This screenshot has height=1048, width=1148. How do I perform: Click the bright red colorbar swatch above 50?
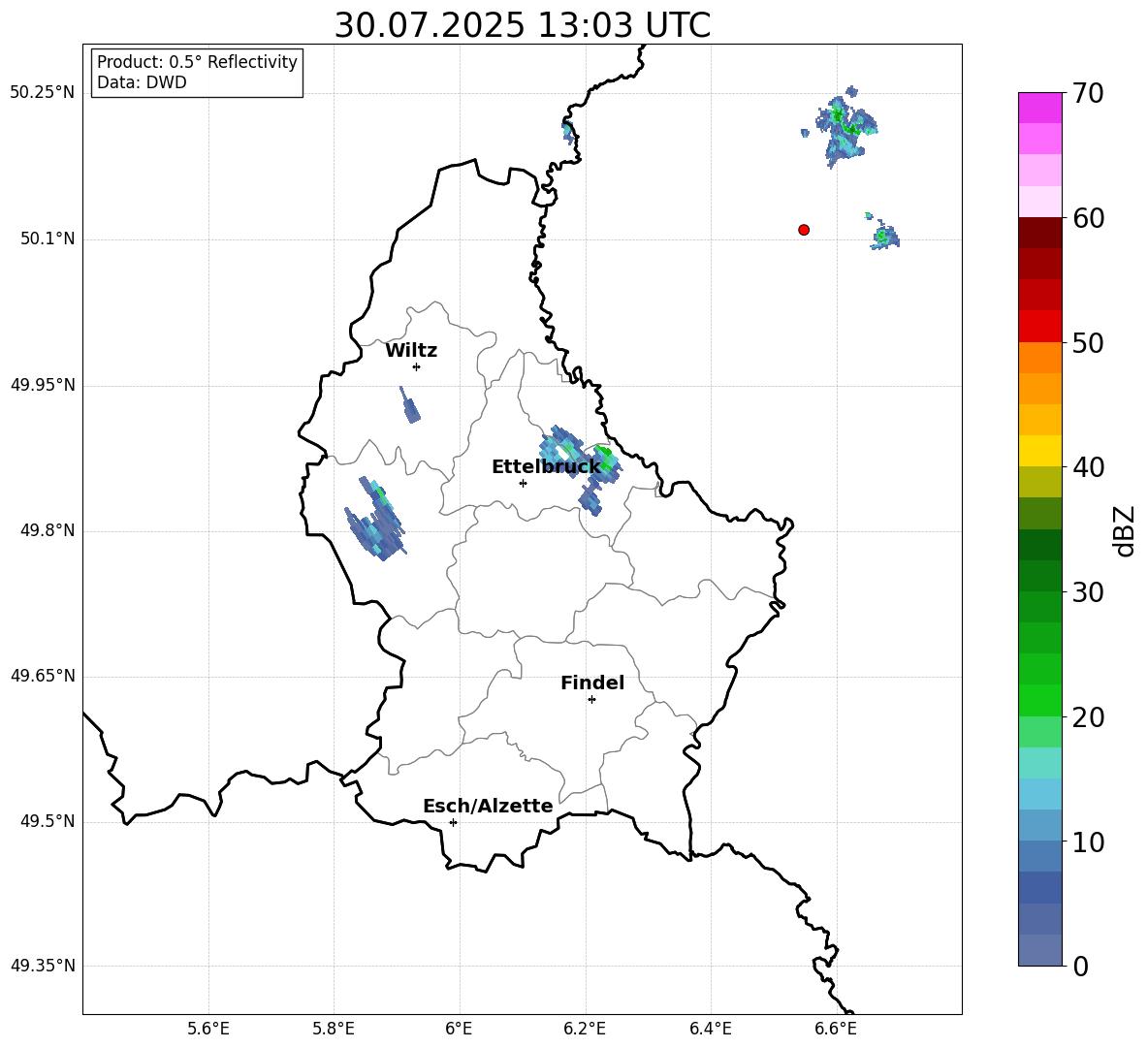click(1040, 327)
